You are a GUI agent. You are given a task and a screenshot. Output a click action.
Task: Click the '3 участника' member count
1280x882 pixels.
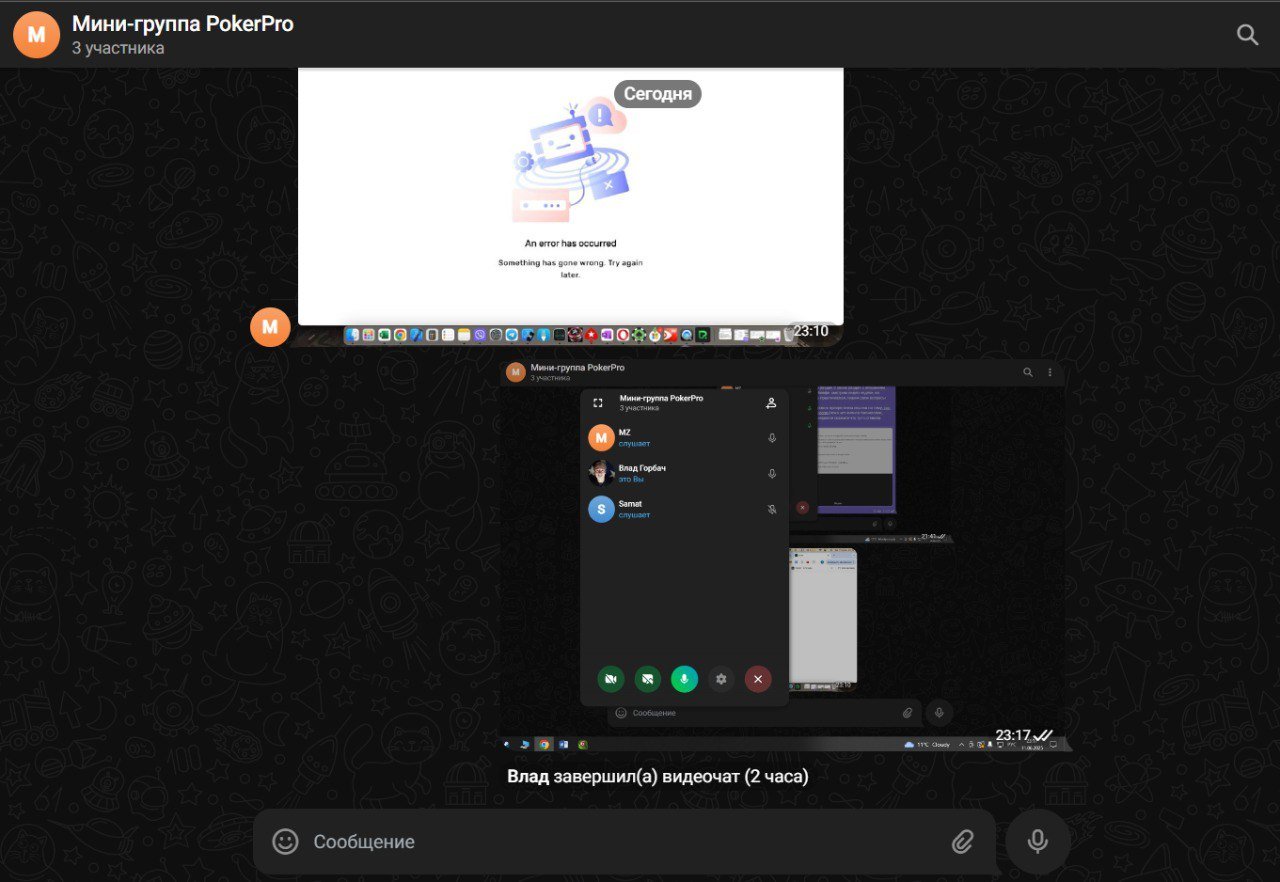[118, 48]
